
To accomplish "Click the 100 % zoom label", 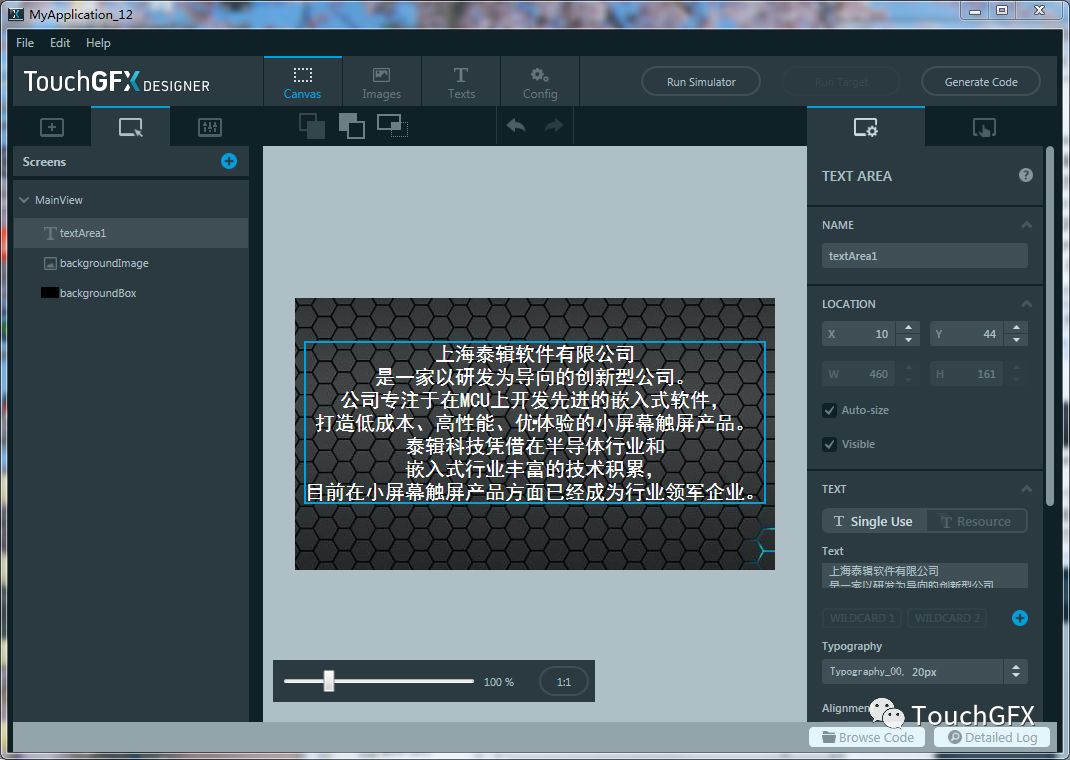I will pyautogui.click(x=498, y=682).
